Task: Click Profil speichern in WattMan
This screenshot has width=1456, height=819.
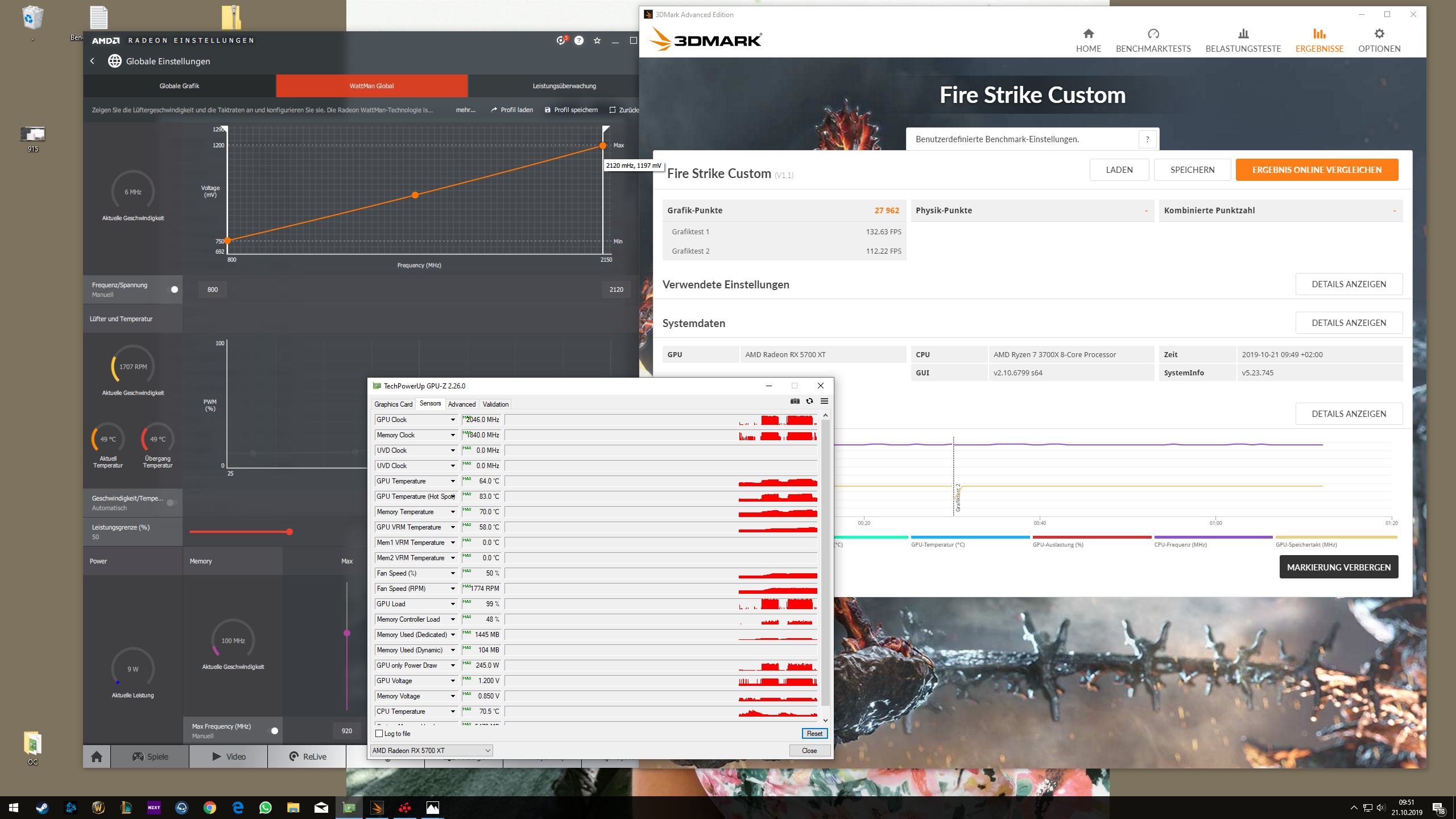Action: click(x=571, y=110)
